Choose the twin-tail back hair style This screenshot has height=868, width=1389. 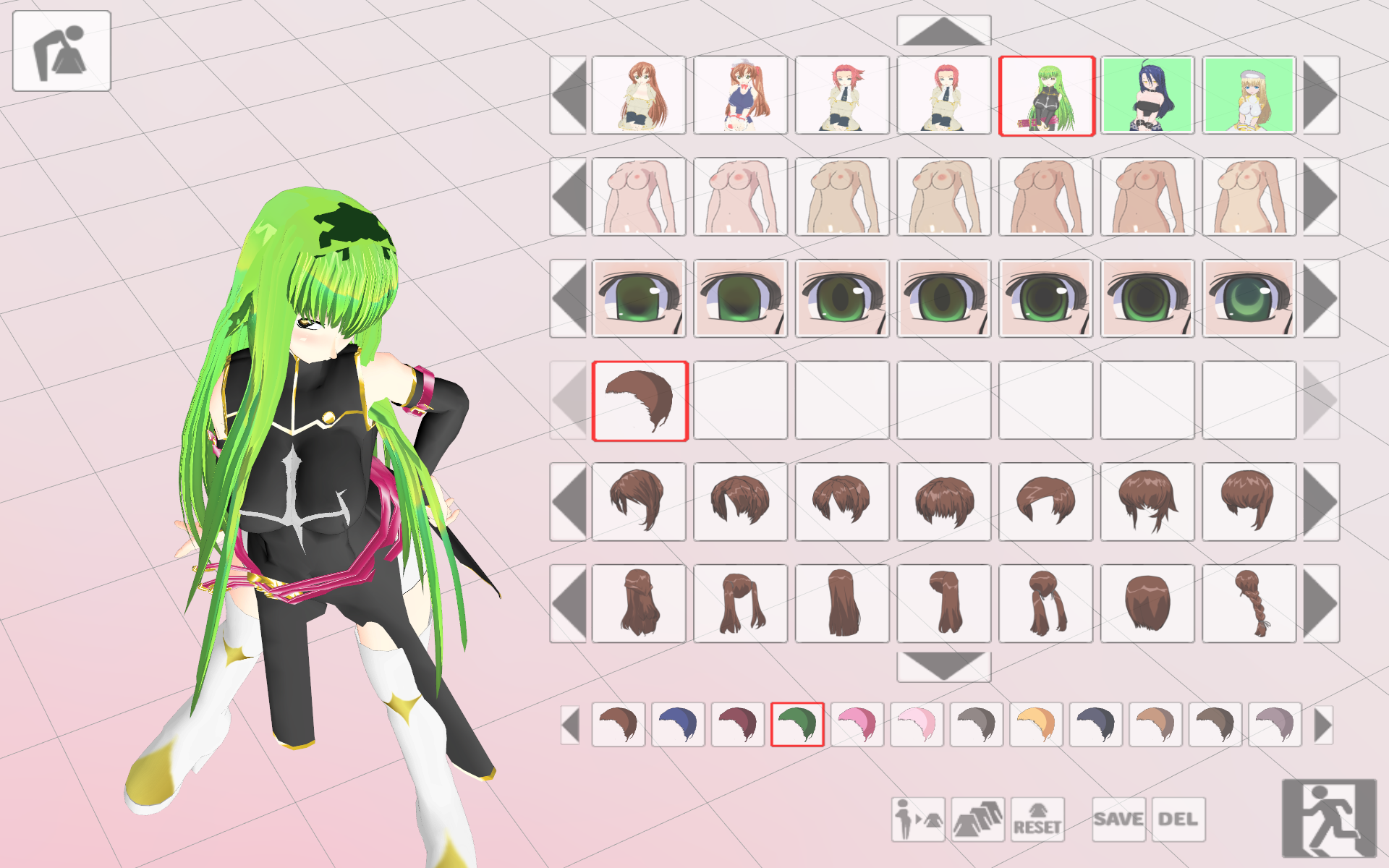(x=740, y=603)
